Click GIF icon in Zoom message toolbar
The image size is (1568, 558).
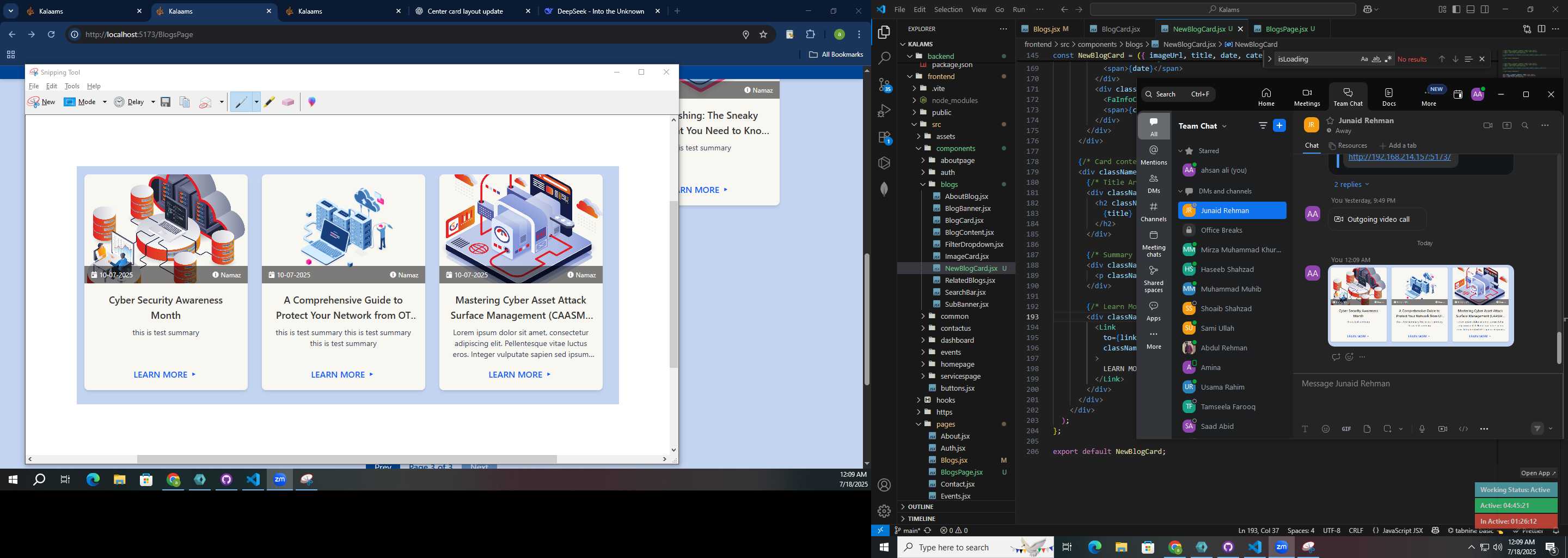(x=1346, y=429)
